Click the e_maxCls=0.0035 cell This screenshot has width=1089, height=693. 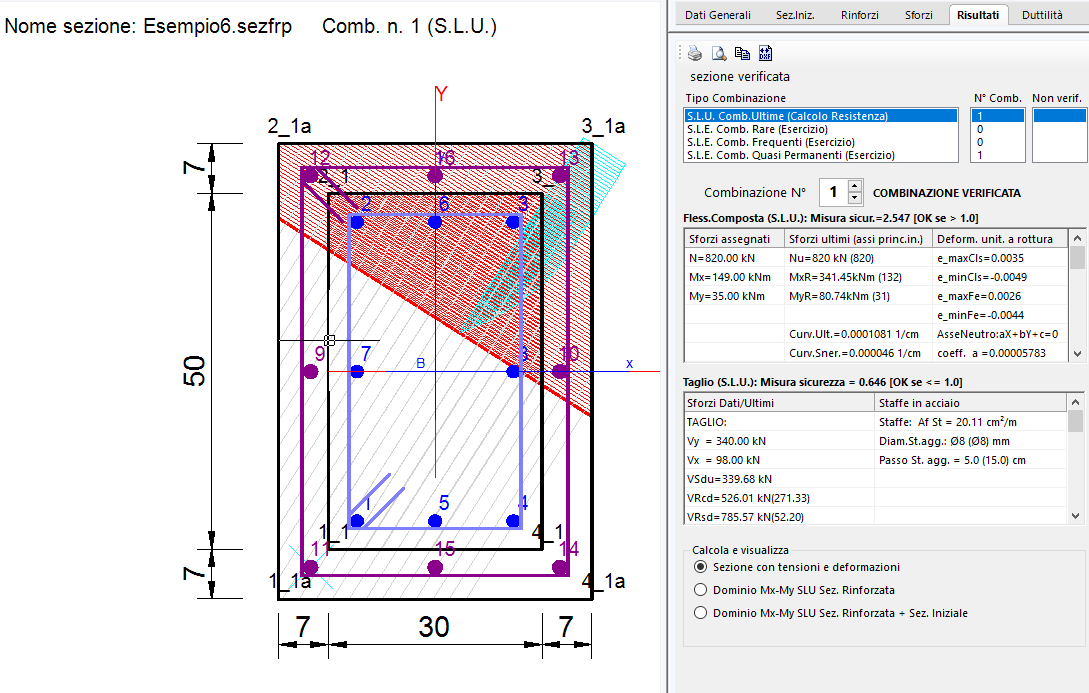click(x=999, y=258)
